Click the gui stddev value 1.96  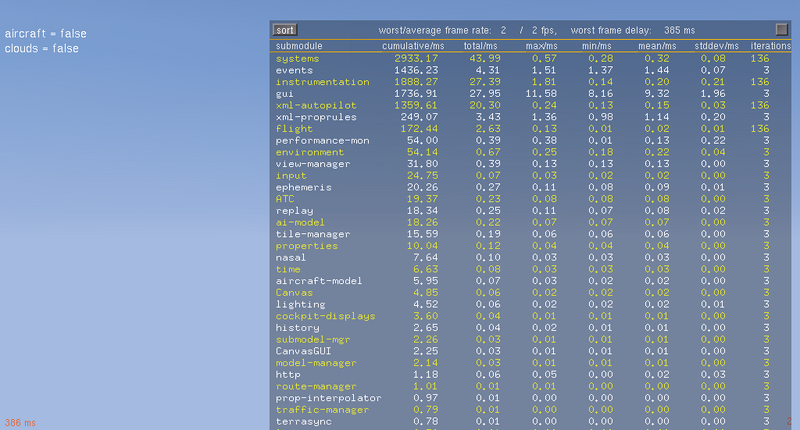coord(713,94)
